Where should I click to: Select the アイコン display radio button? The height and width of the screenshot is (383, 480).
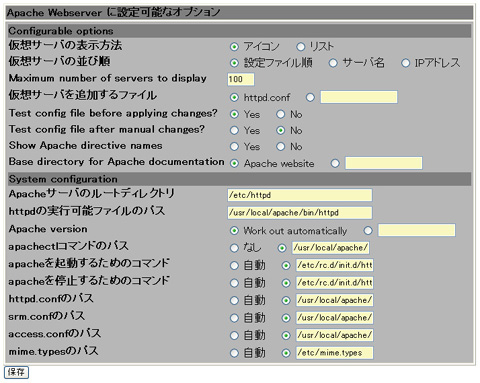(x=234, y=47)
